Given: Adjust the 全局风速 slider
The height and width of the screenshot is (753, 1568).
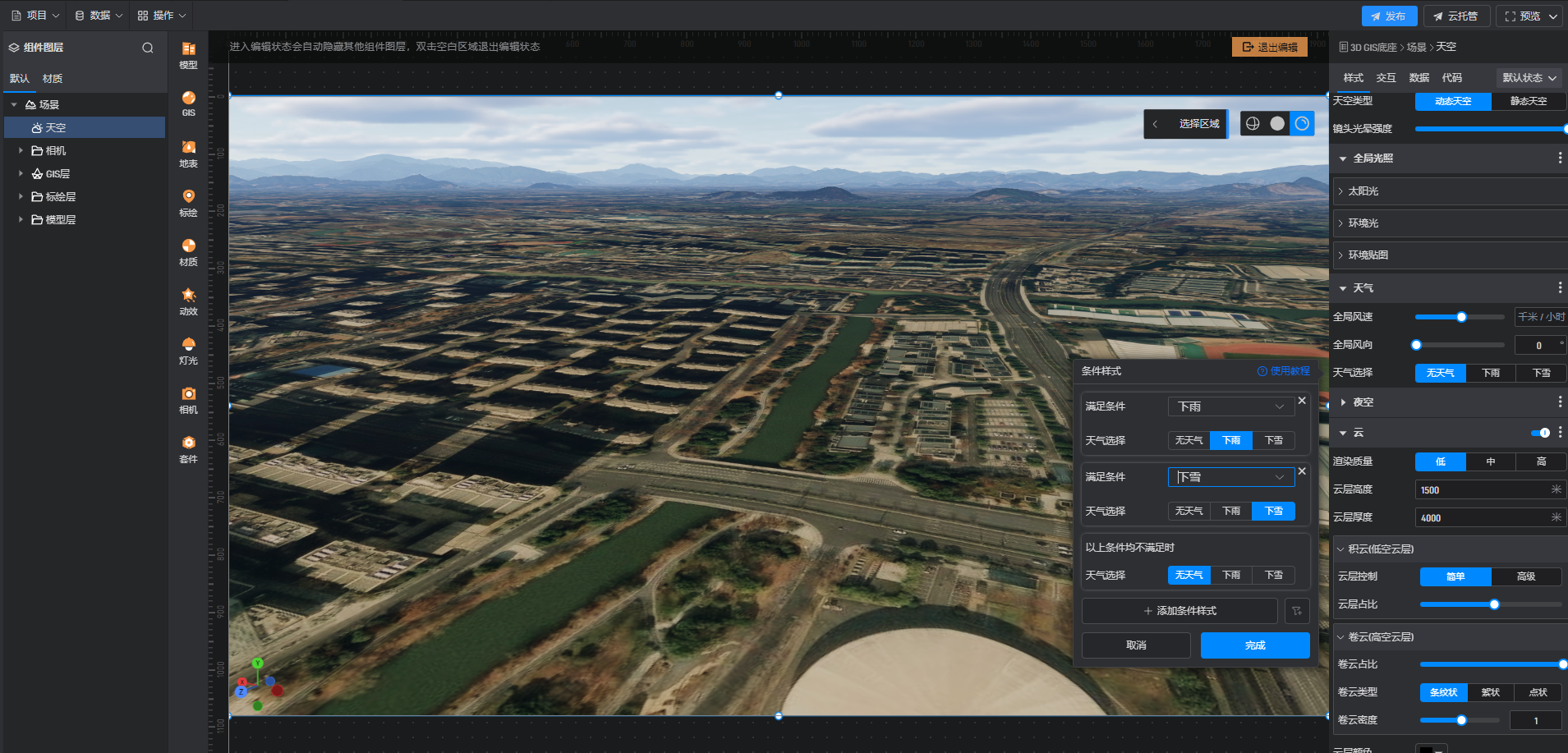Looking at the screenshot, I should 1460,317.
